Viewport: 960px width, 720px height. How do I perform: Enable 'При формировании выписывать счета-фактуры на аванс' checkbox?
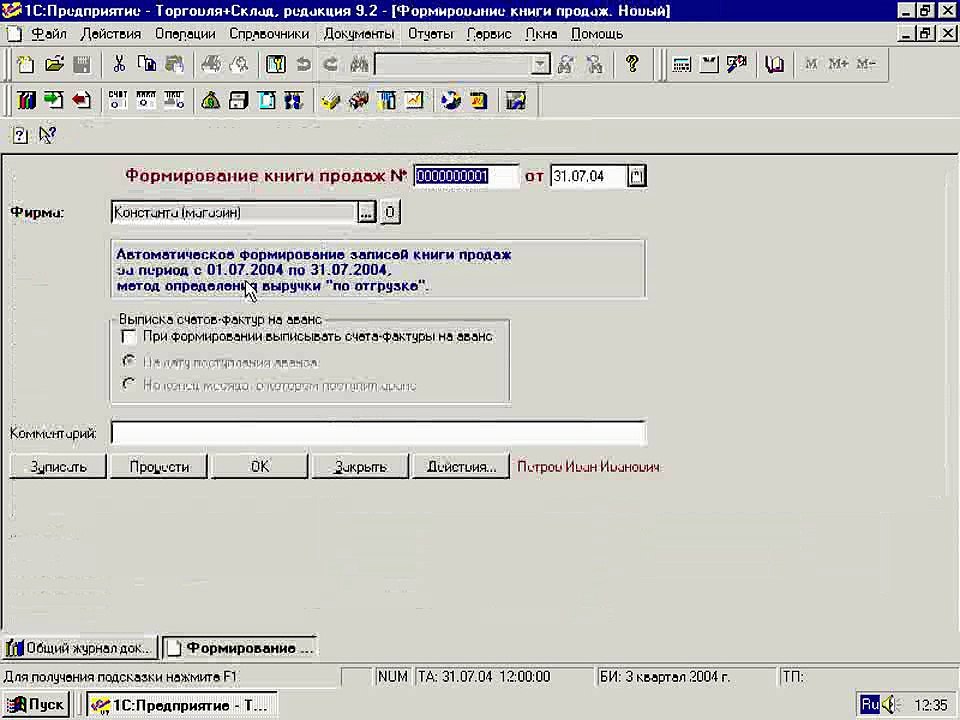point(129,337)
